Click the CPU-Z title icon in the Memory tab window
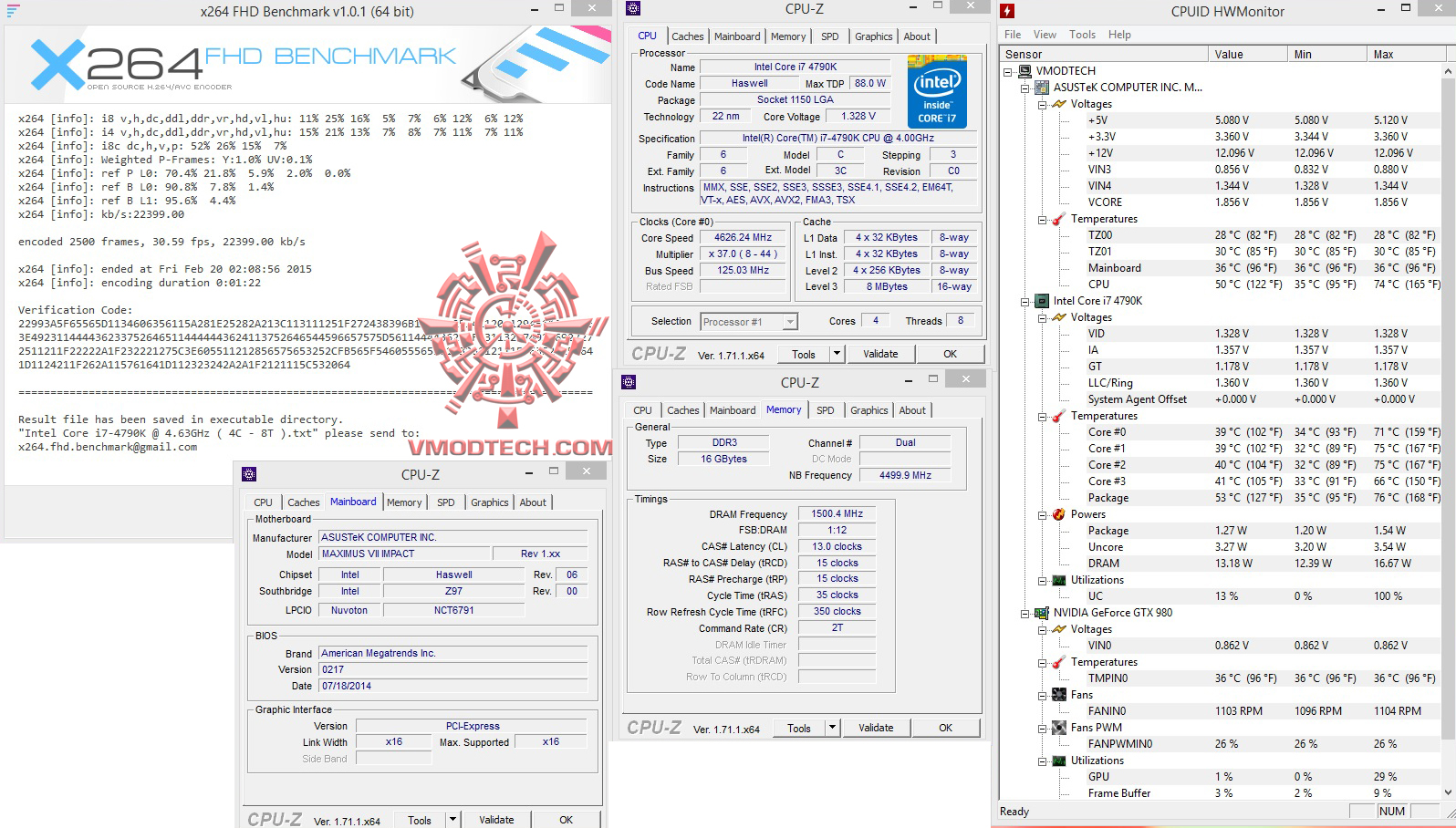 (628, 382)
